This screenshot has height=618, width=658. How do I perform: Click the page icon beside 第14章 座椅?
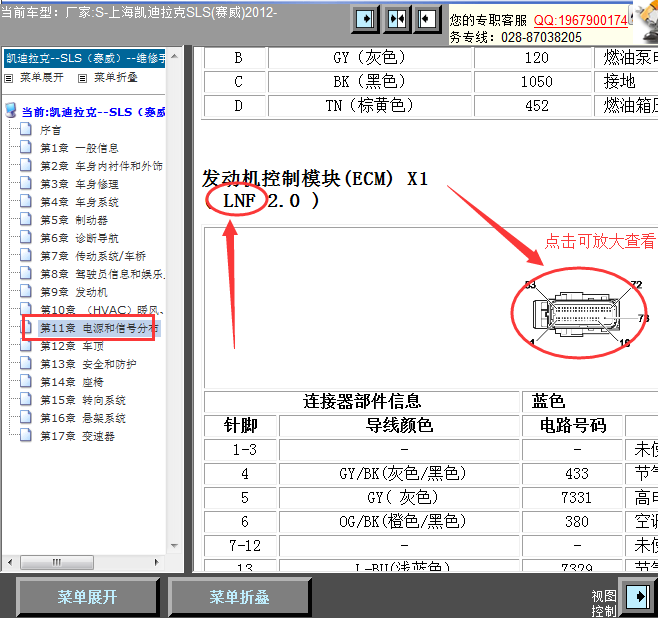tap(26, 381)
